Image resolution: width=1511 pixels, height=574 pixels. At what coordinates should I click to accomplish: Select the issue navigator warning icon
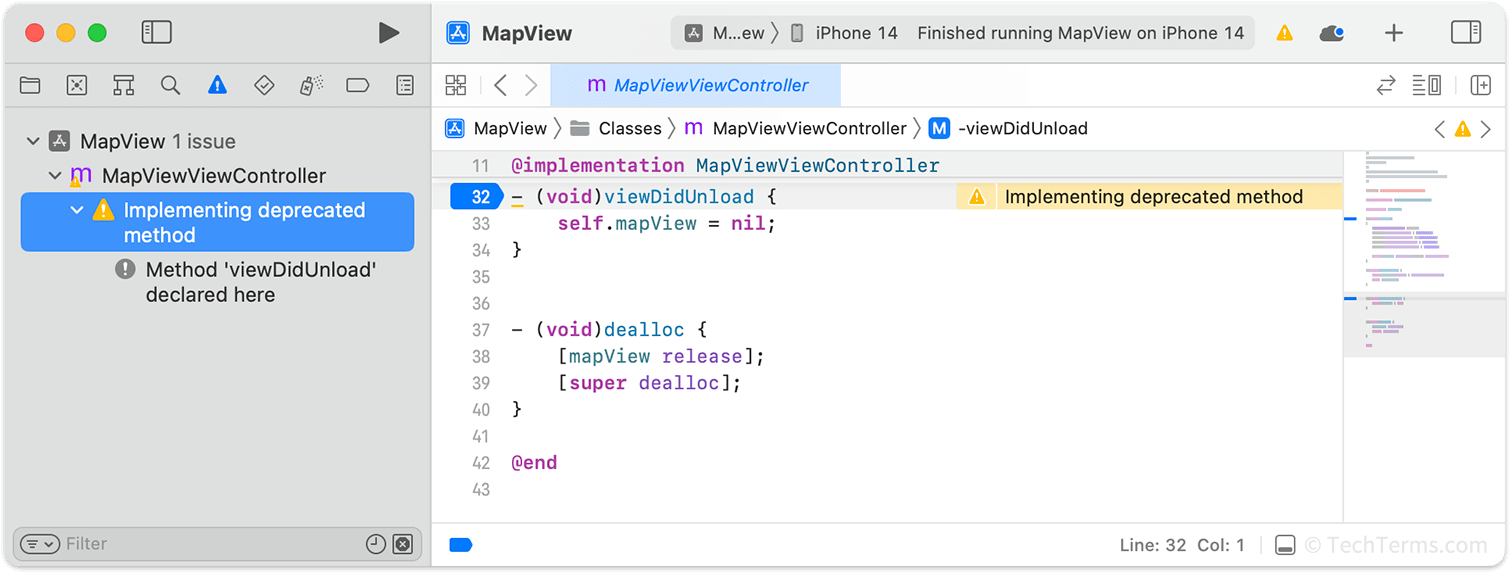coord(217,86)
